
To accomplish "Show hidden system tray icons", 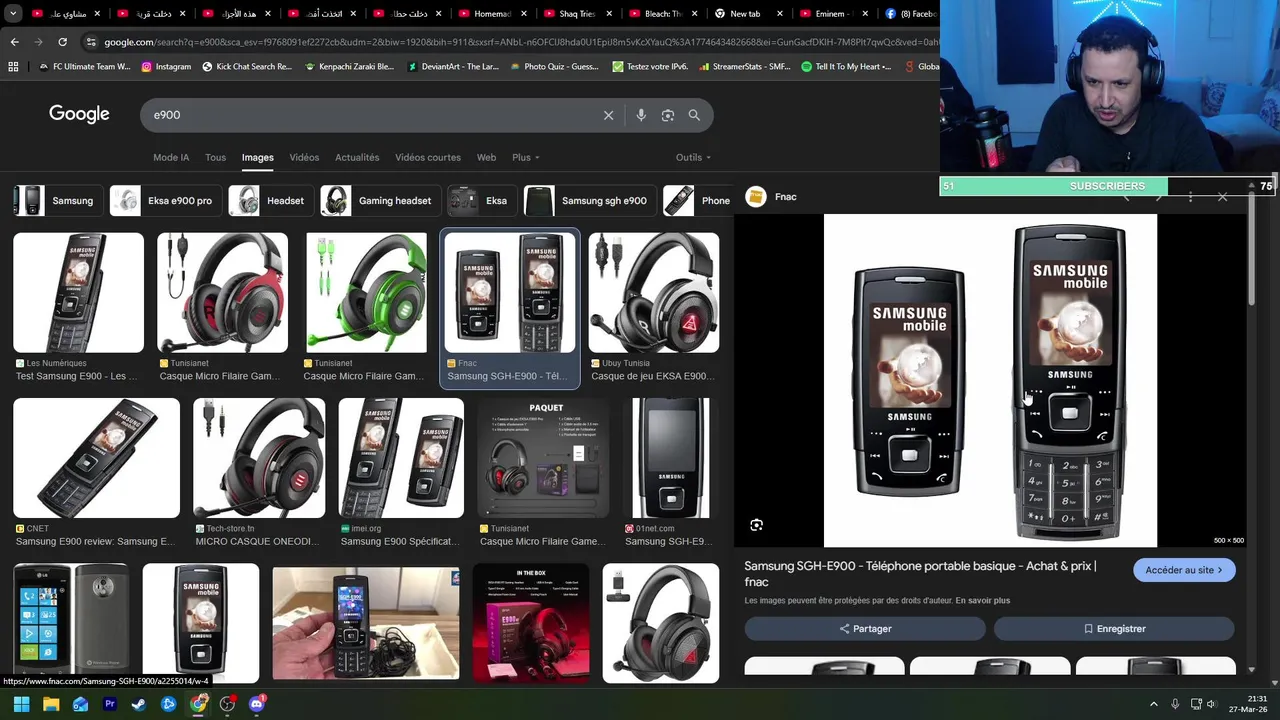I will (1153, 704).
